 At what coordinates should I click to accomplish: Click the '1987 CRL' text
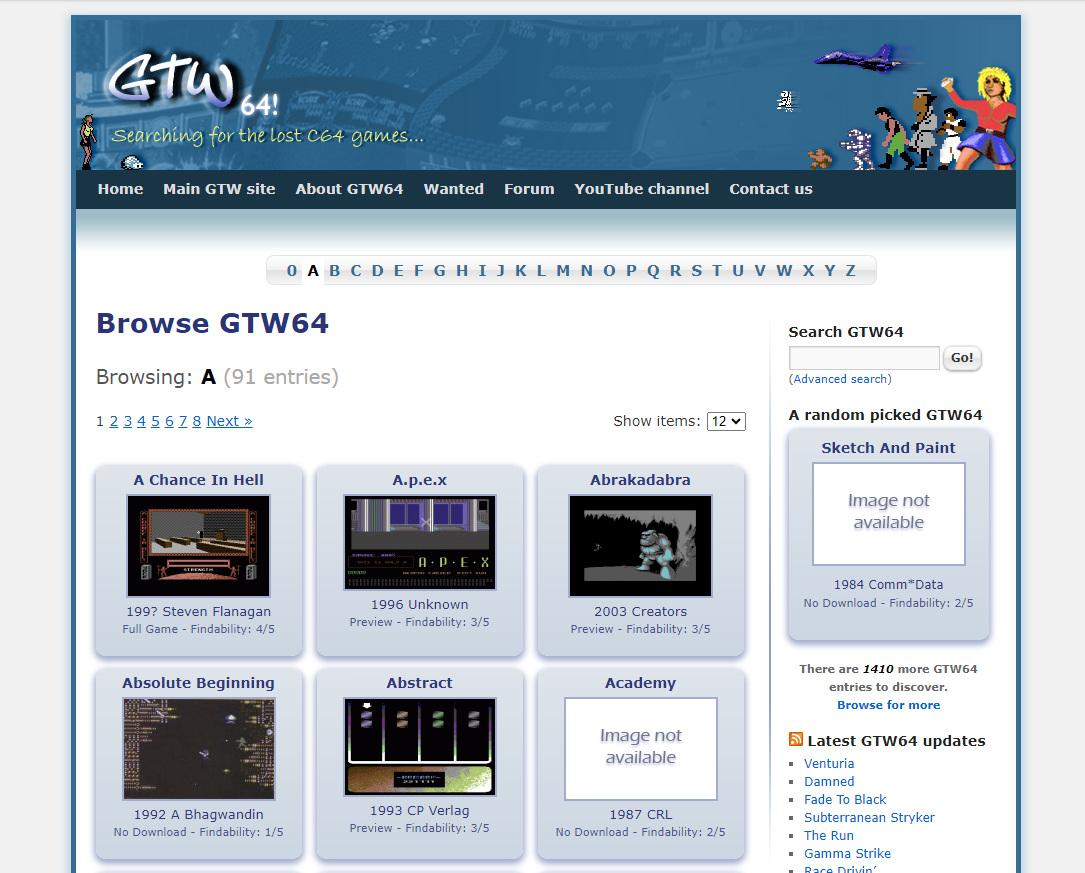[640, 814]
